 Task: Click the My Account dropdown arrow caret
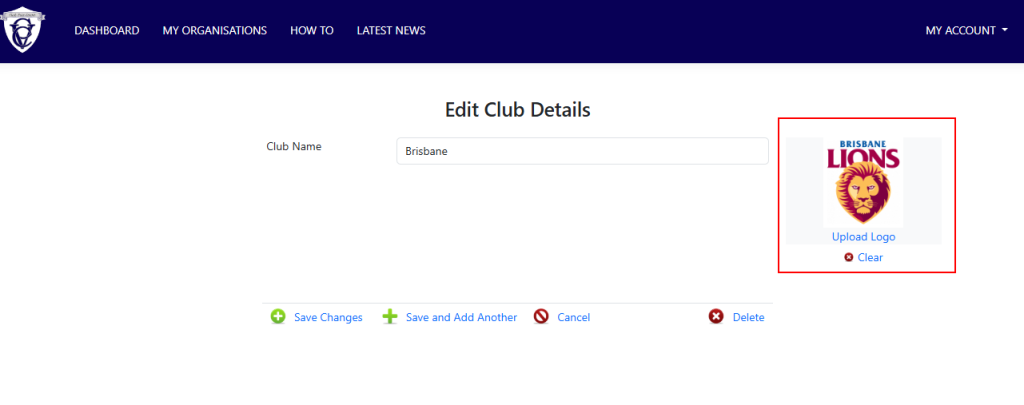click(x=1004, y=31)
